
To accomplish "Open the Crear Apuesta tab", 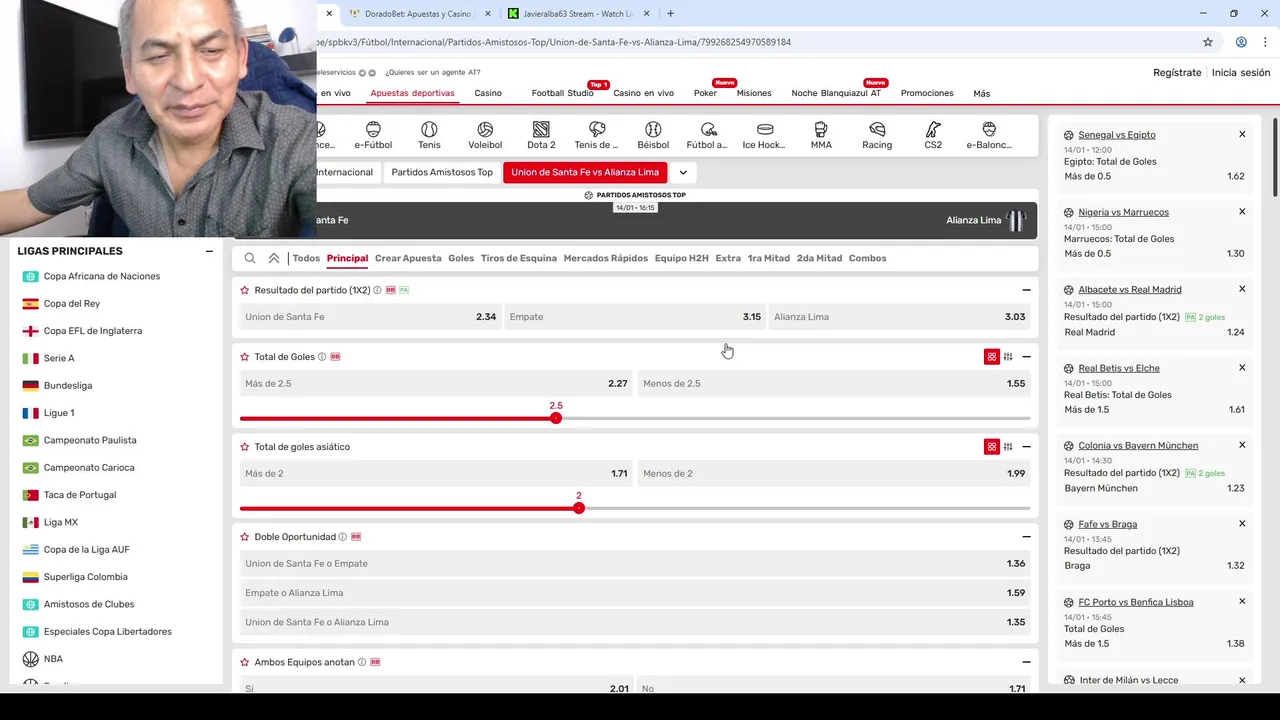I will coord(408,258).
